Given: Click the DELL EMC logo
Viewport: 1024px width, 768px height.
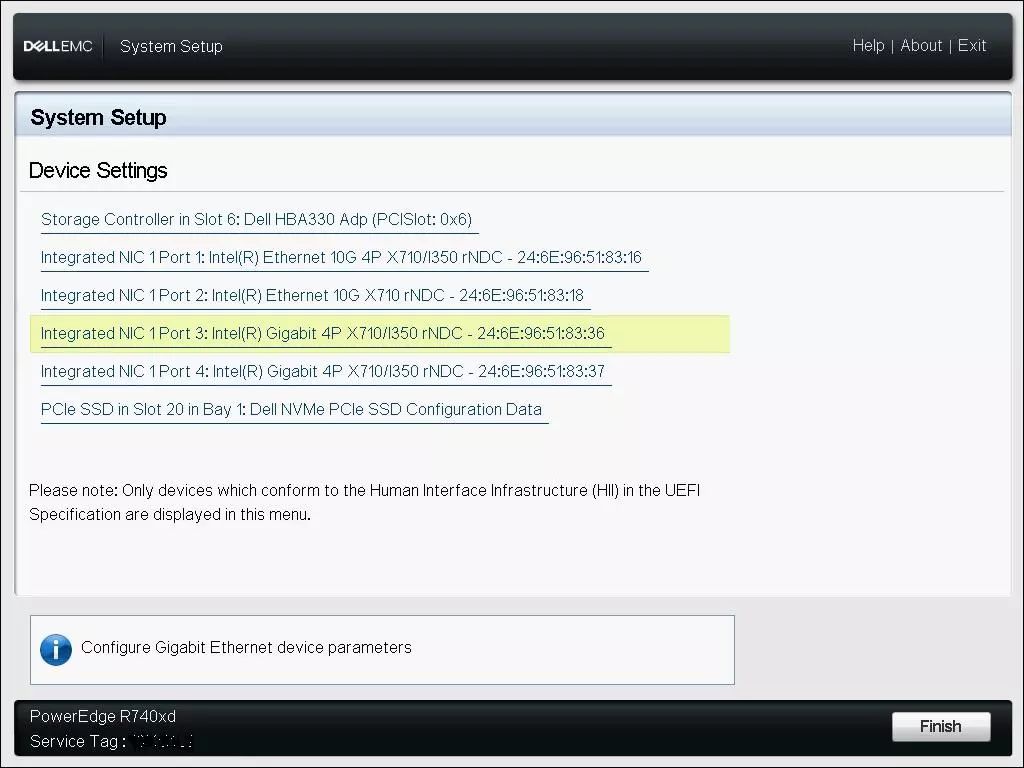Looking at the screenshot, I should tap(58, 46).
